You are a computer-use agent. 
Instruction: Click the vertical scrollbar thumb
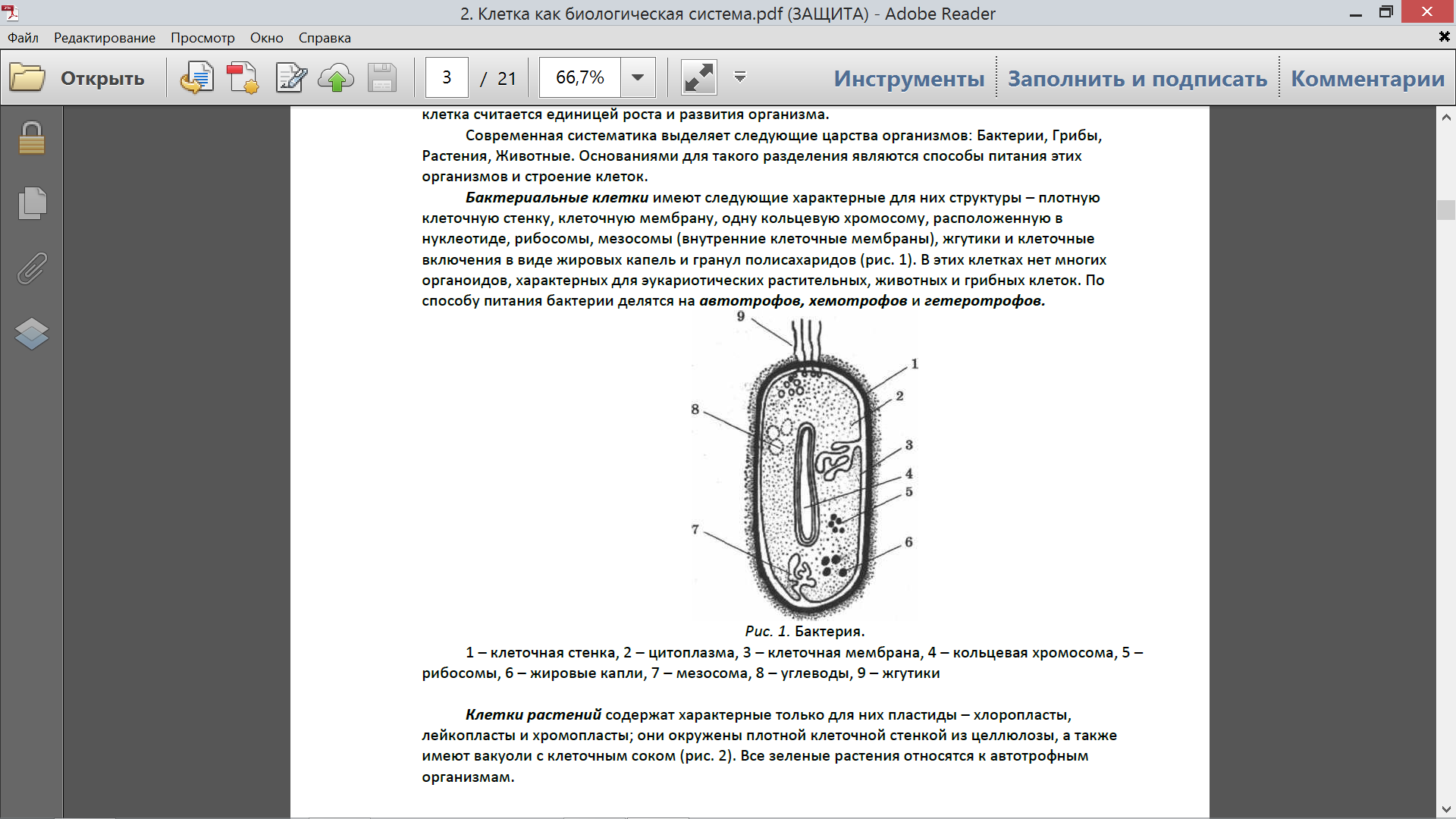1446,210
